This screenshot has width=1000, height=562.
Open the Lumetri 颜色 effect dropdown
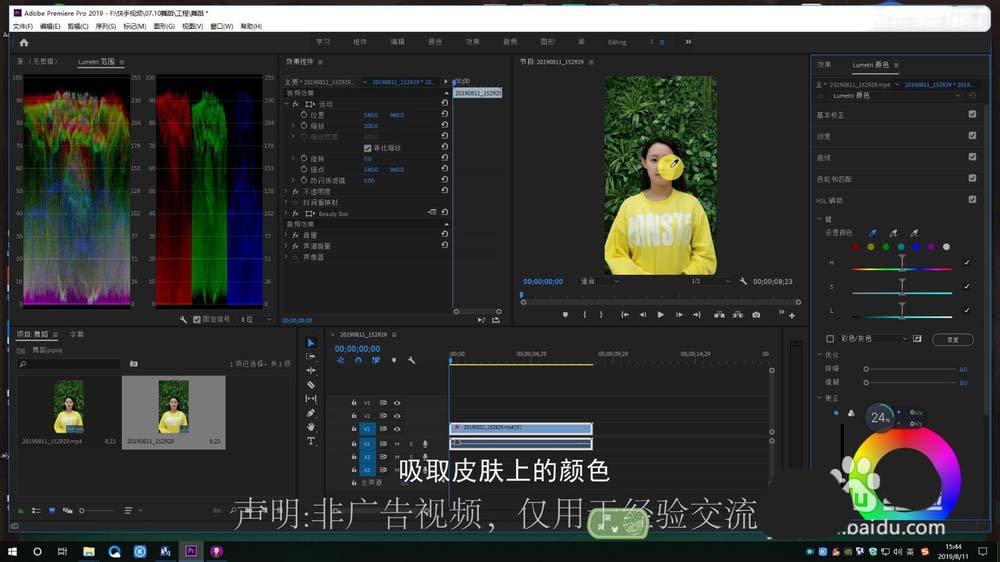coord(895,96)
